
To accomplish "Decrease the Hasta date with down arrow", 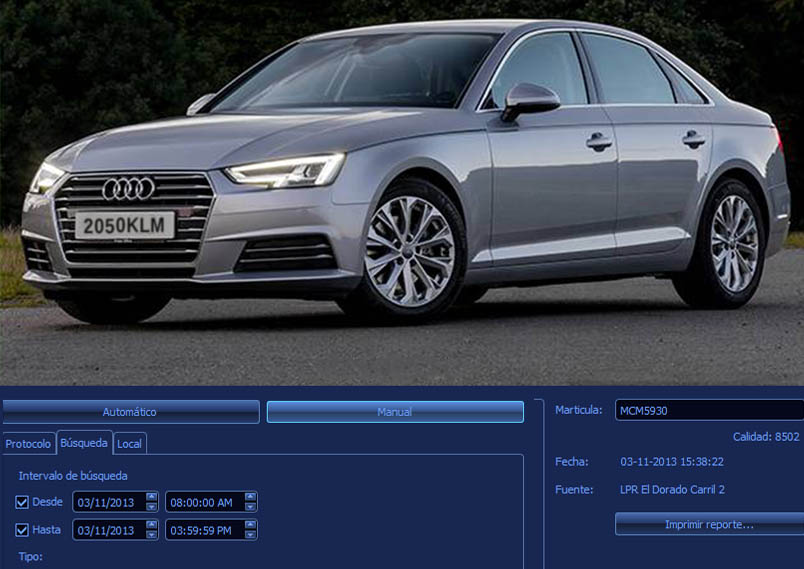I will pos(152,534).
